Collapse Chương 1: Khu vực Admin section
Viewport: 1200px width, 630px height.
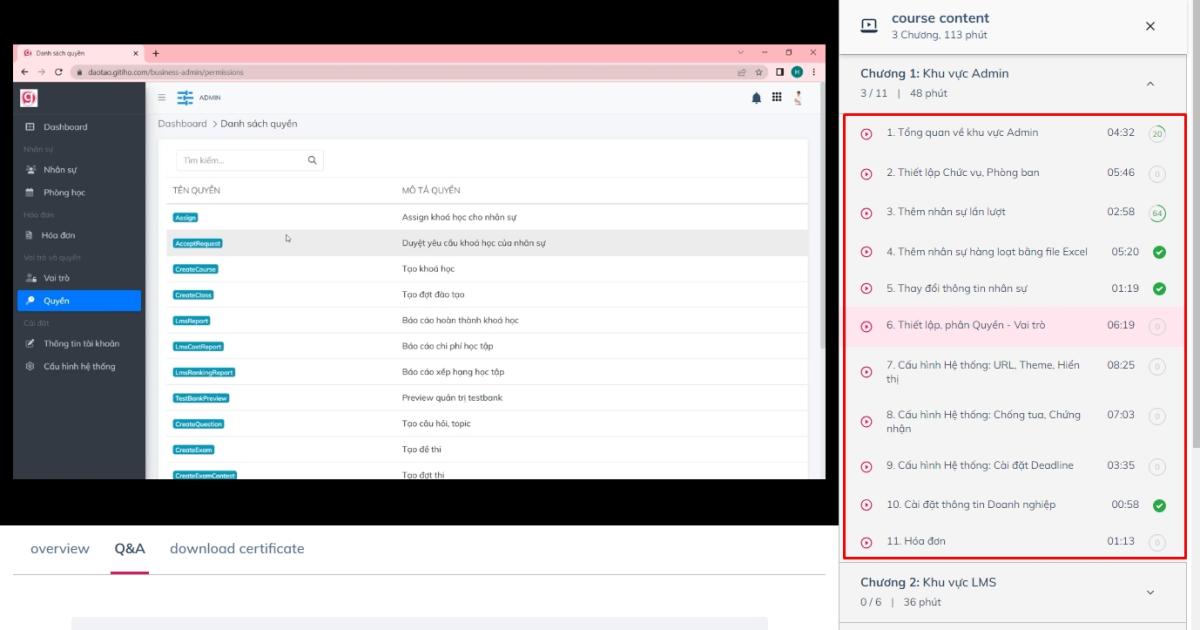tap(1150, 84)
